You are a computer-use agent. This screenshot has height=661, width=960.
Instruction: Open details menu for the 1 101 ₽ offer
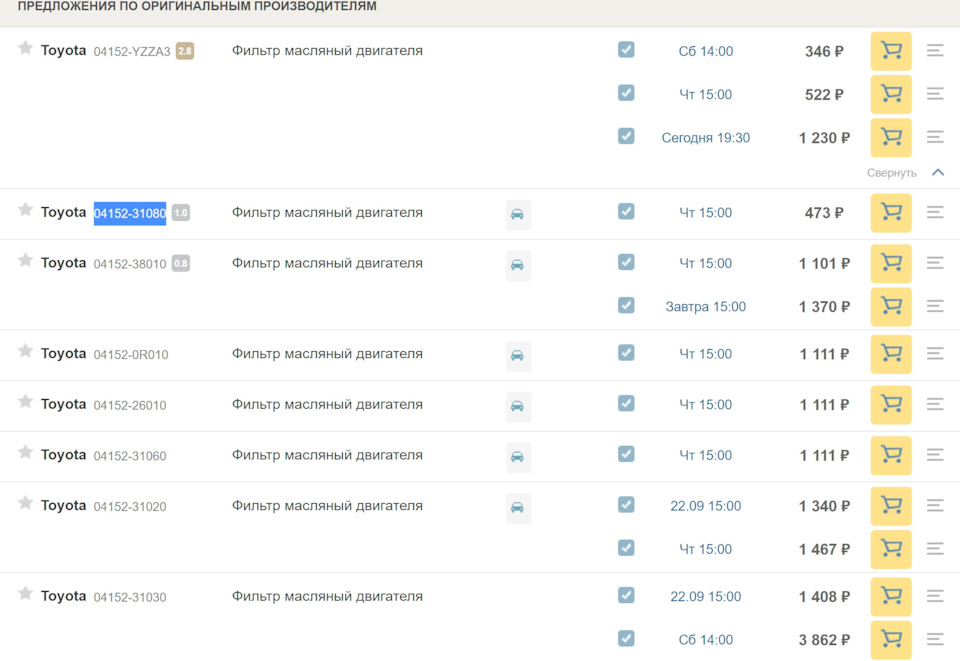[x=935, y=263]
